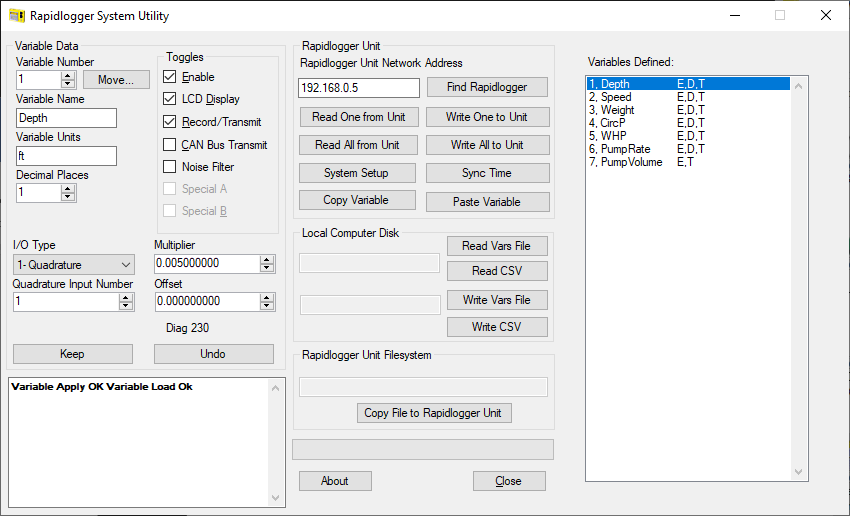The image size is (850, 516).
Task: Click the Sync Time button
Action: point(487,173)
